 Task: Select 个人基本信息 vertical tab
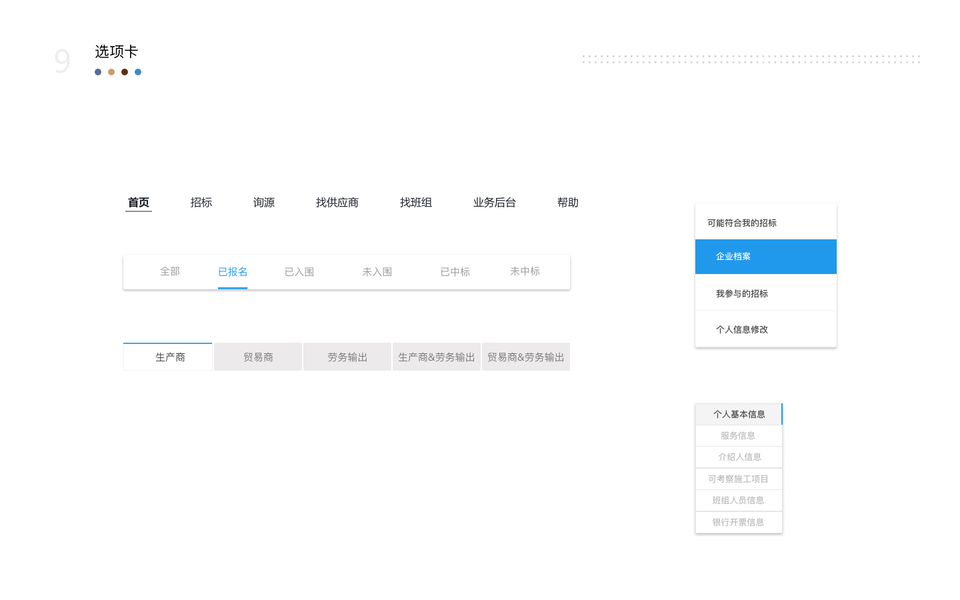[739, 414]
